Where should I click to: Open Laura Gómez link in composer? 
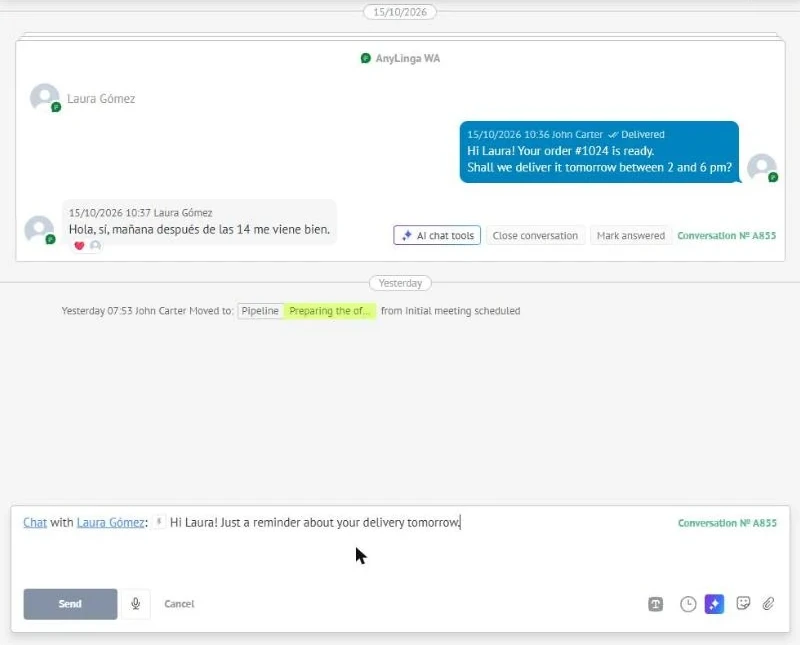pyautogui.click(x=111, y=523)
